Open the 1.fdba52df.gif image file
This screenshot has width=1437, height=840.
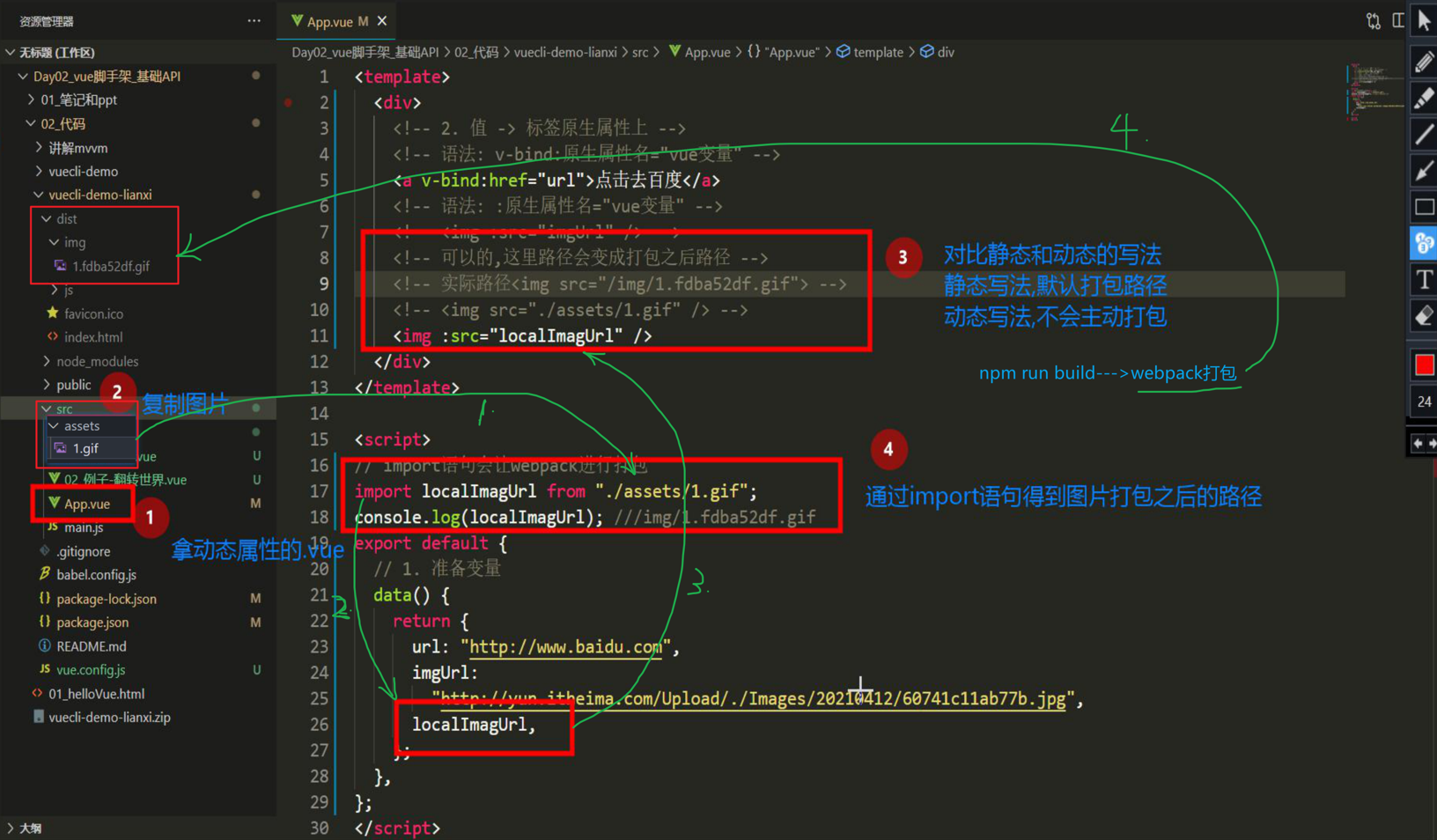coord(110,266)
